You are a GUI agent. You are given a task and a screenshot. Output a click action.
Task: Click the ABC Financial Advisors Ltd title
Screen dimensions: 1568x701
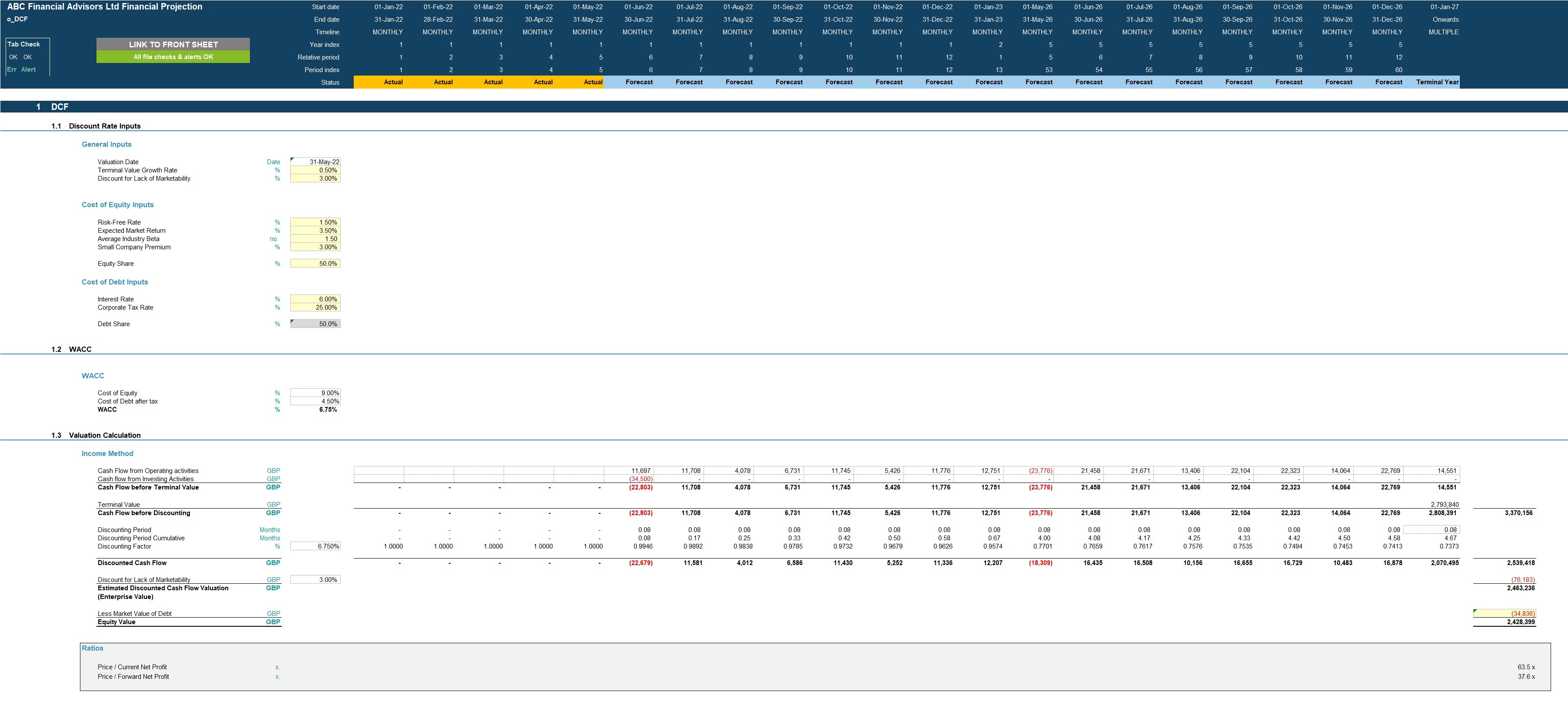(105, 7)
